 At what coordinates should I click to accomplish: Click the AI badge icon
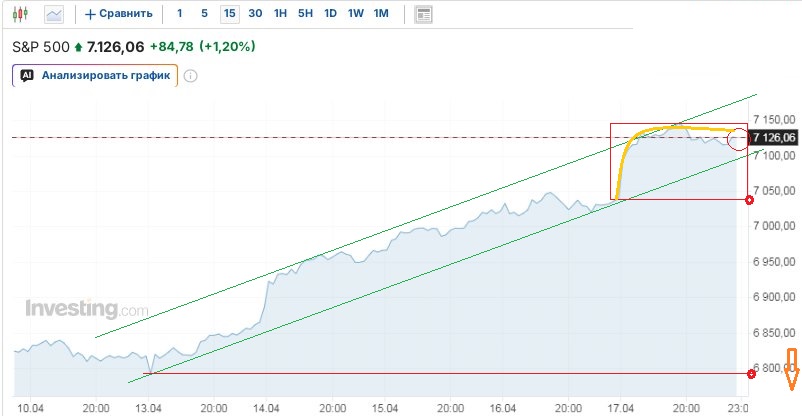pos(27,75)
